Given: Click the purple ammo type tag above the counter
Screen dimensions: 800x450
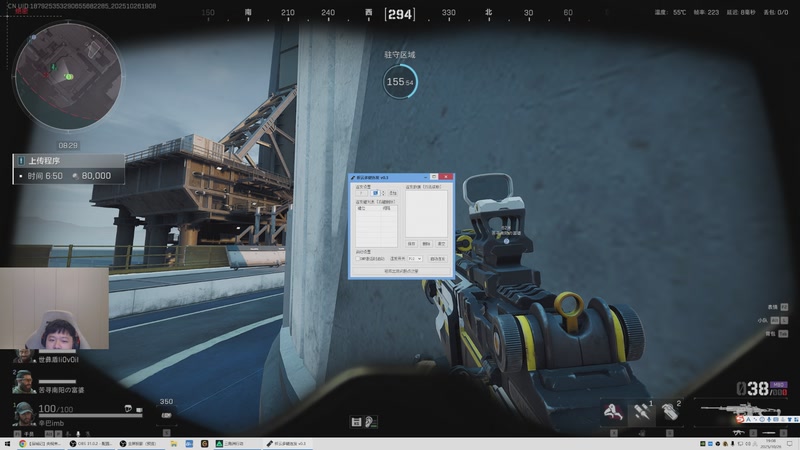Looking at the screenshot, I should [x=778, y=384].
